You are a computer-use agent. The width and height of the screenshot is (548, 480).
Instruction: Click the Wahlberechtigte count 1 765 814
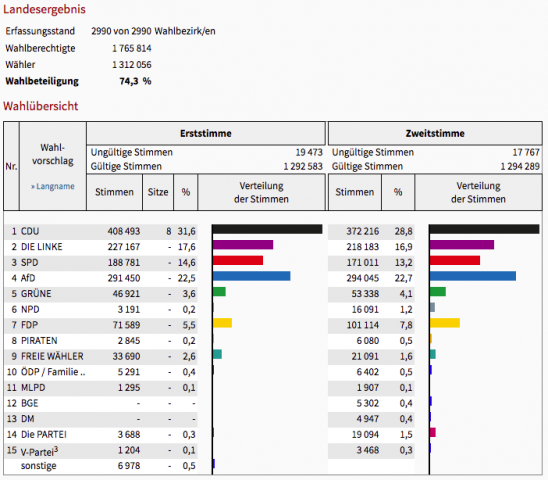pyautogui.click(x=132, y=48)
